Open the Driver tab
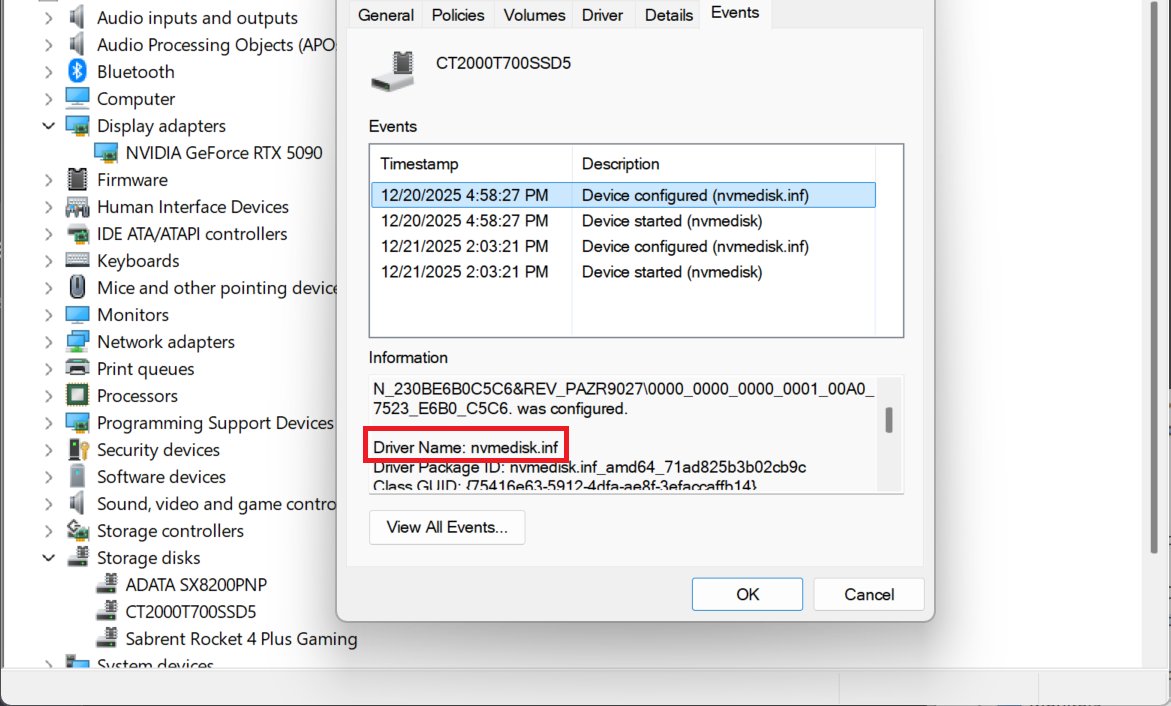1171x706 pixels. click(x=602, y=15)
